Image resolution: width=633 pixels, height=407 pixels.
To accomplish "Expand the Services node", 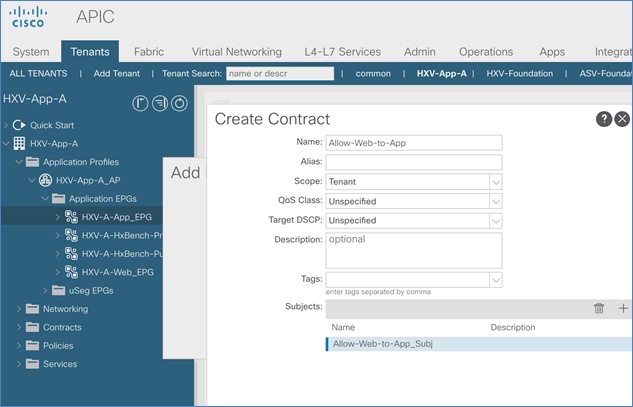I will (x=19, y=364).
